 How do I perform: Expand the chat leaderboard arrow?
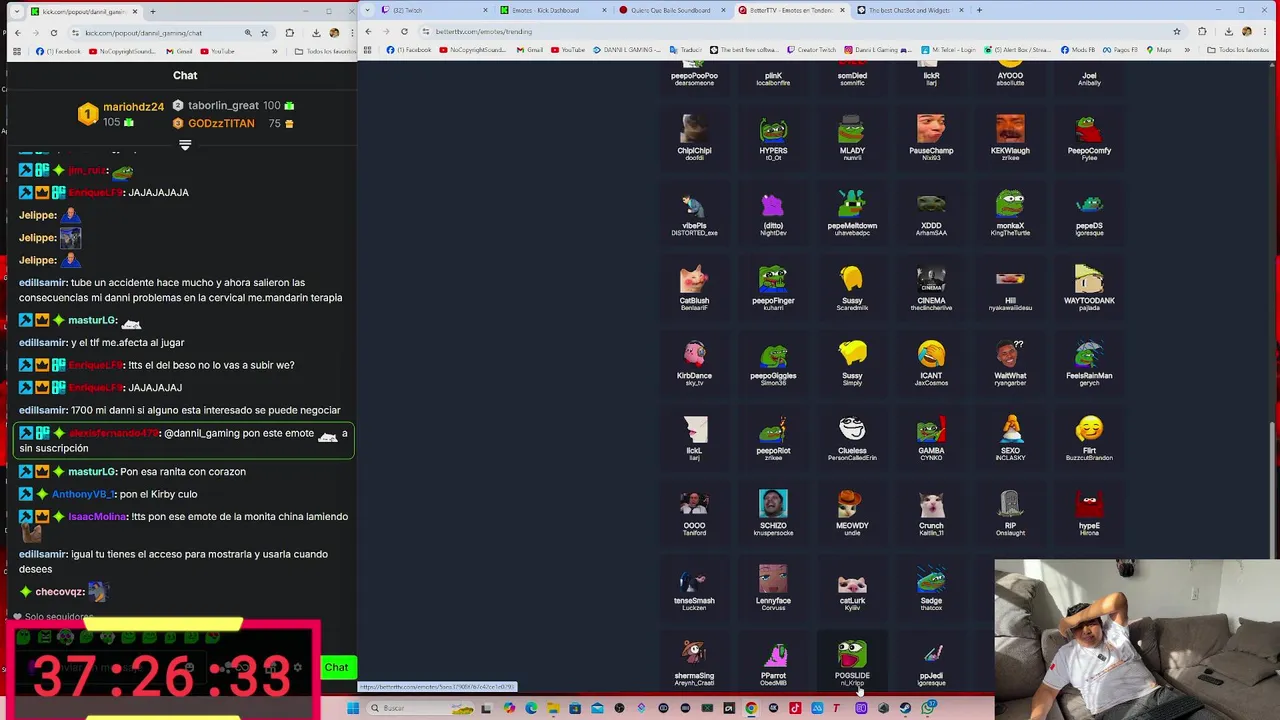(x=185, y=145)
